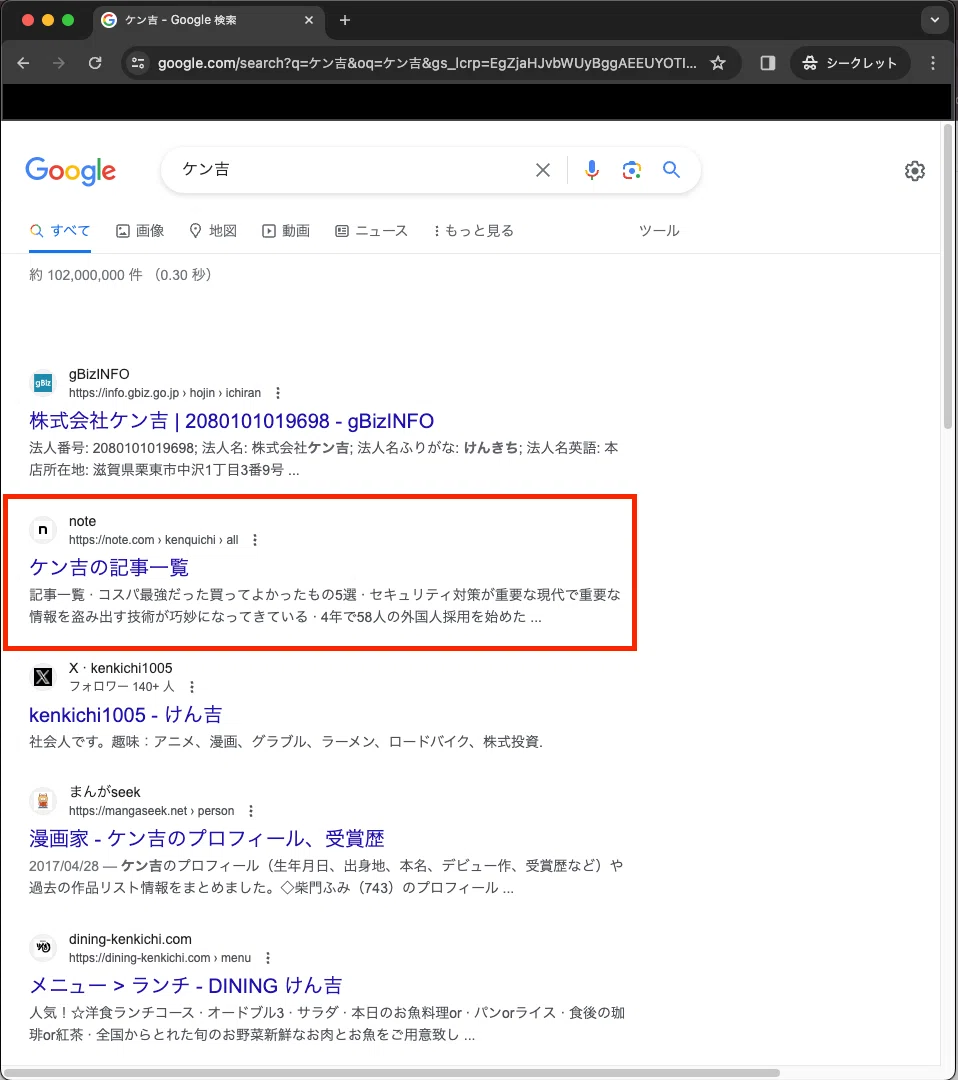Viewport: 958px width, 1080px height.
Task: Click the Google logo
Action: coord(70,171)
